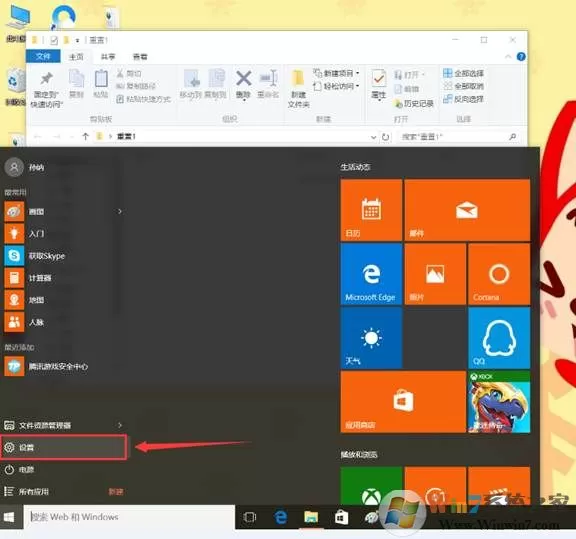
Task: Launch the Cortana tile
Action: coord(499,274)
